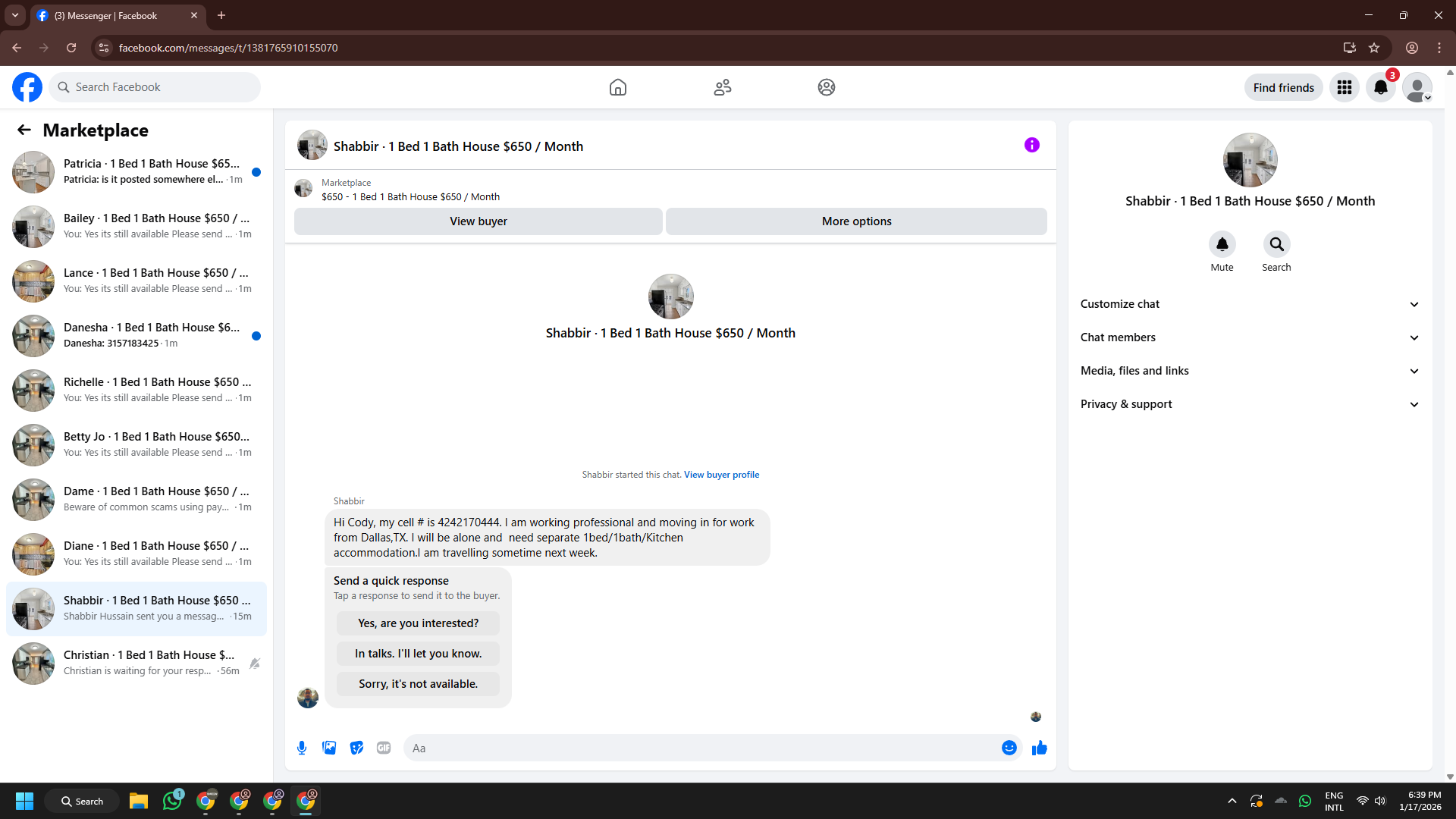
Task: Click the Facebook menu grid icon
Action: (x=1344, y=87)
